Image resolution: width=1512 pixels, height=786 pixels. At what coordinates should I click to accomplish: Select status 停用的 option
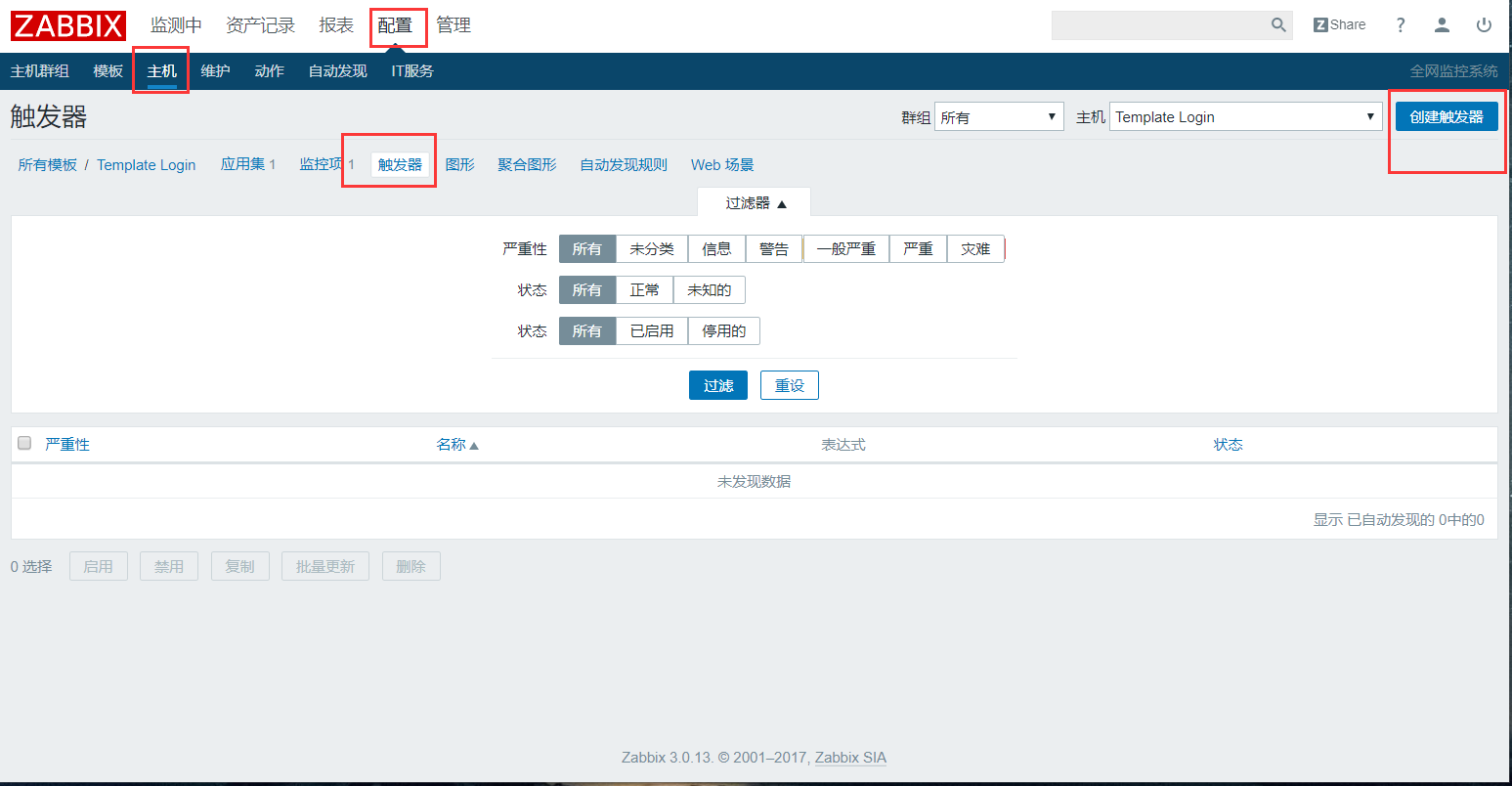[x=724, y=331]
